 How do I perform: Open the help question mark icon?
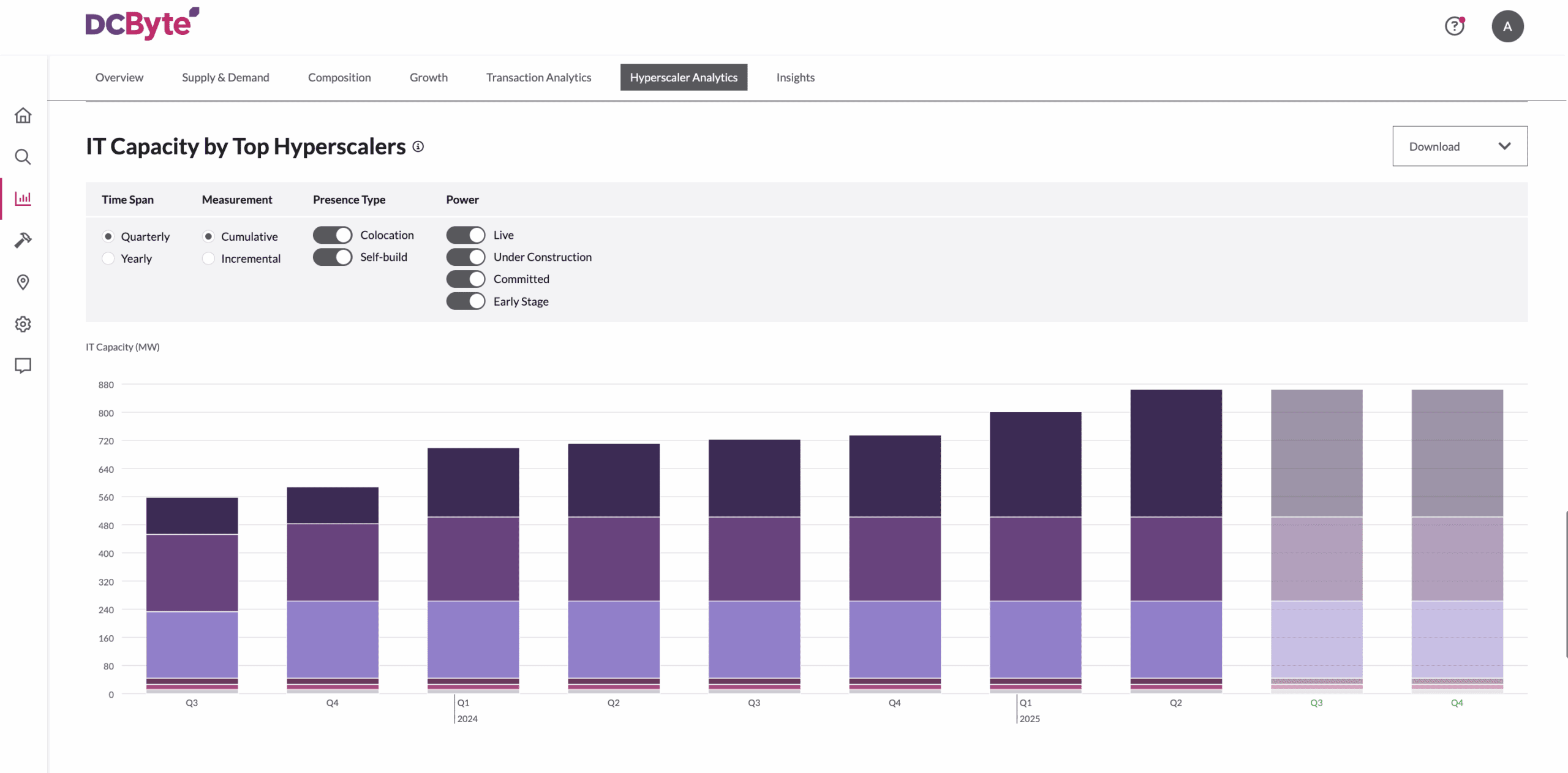pyautogui.click(x=1454, y=26)
